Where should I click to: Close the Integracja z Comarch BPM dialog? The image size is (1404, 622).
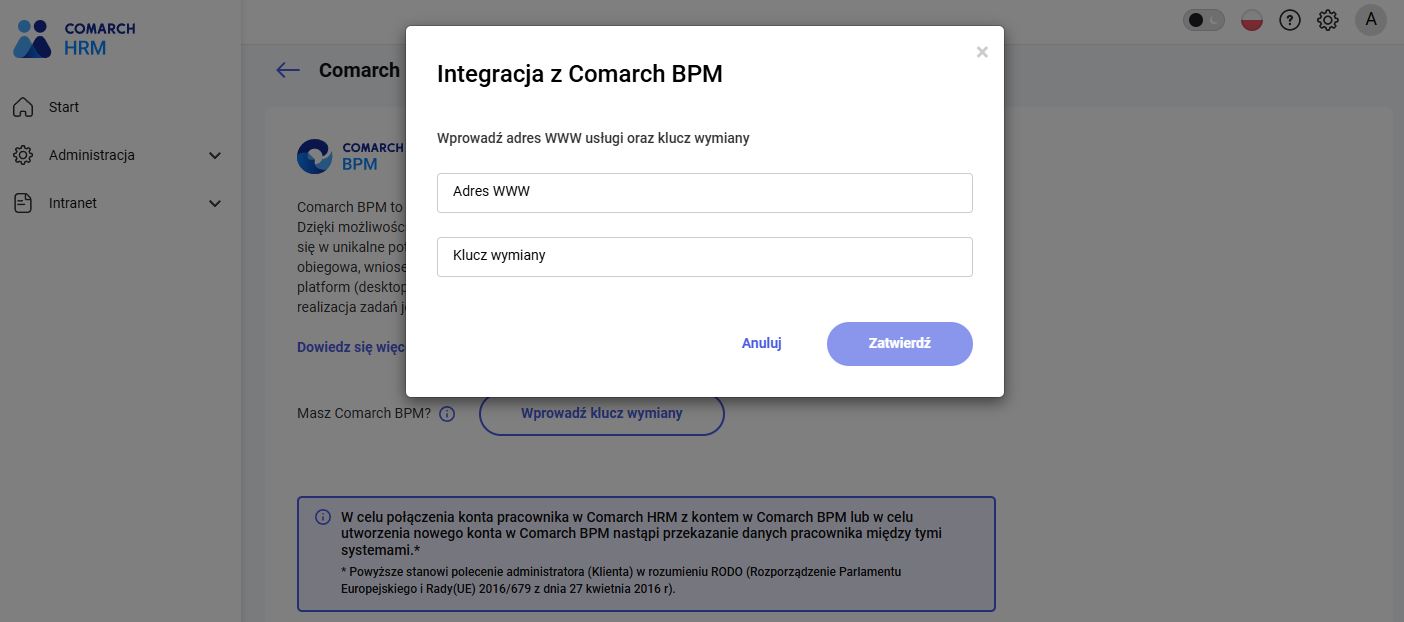[x=982, y=52]
